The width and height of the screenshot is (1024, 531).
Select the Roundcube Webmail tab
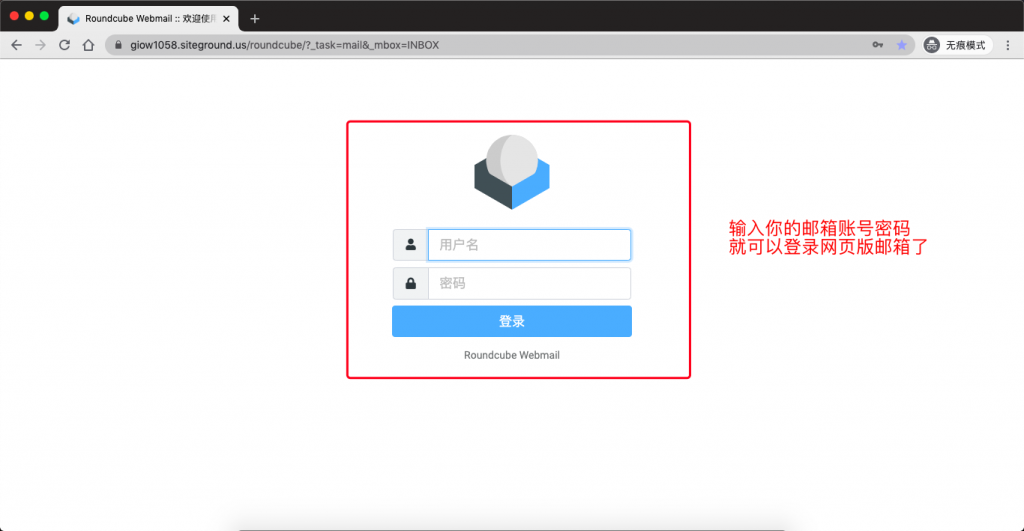149,19
